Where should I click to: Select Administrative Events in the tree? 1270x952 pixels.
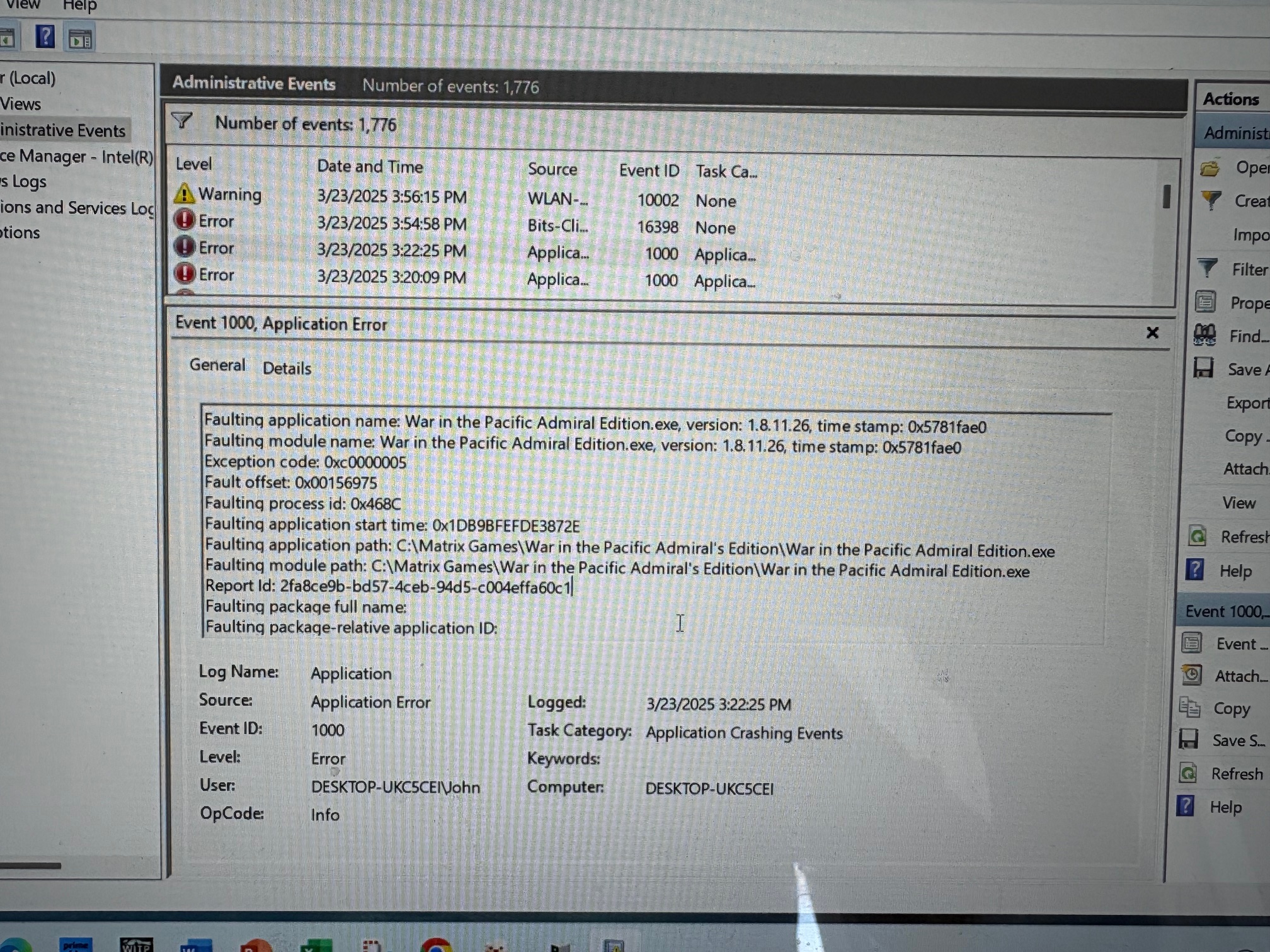pos(63,130)
